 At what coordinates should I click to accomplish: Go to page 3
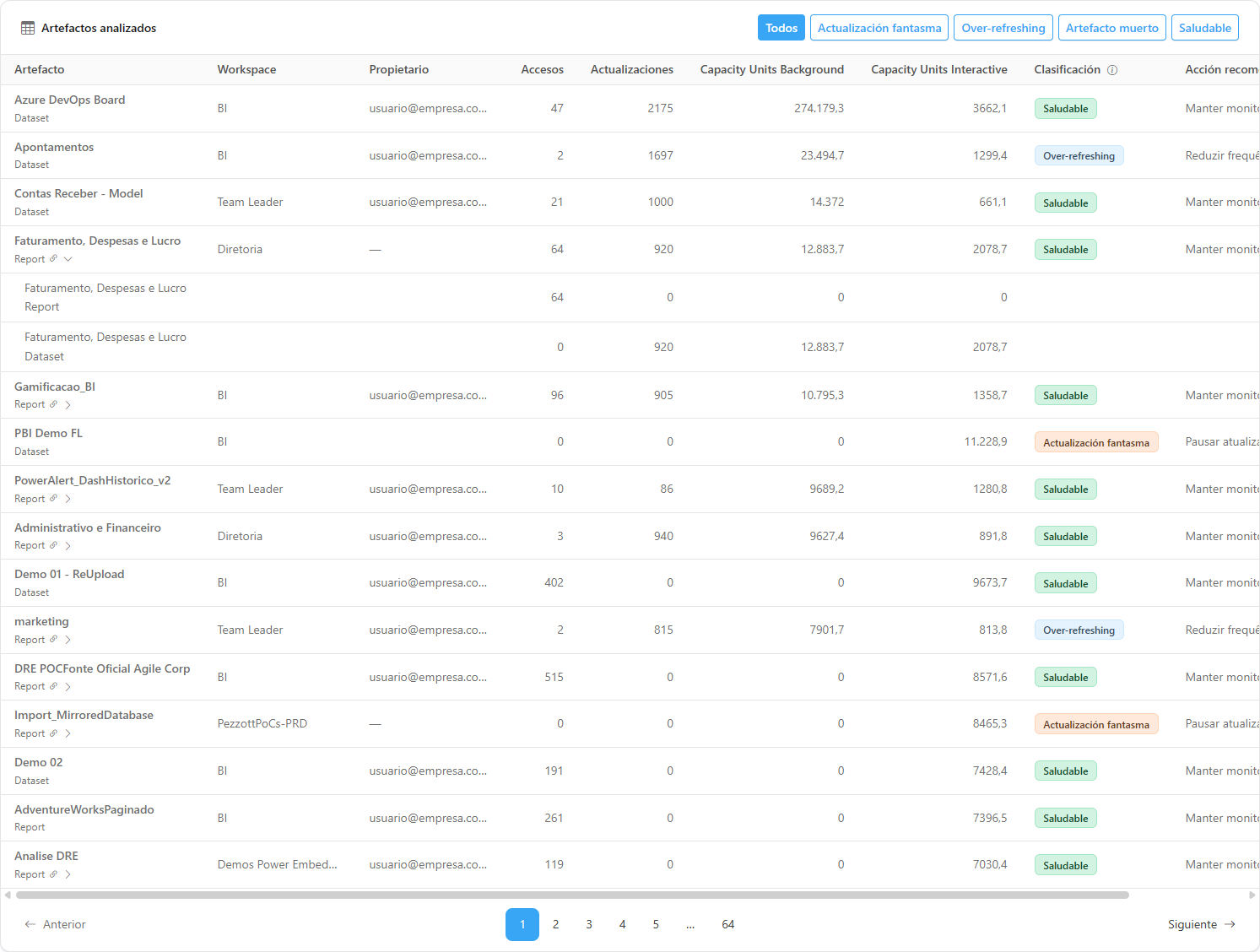[x=589, y=925]
